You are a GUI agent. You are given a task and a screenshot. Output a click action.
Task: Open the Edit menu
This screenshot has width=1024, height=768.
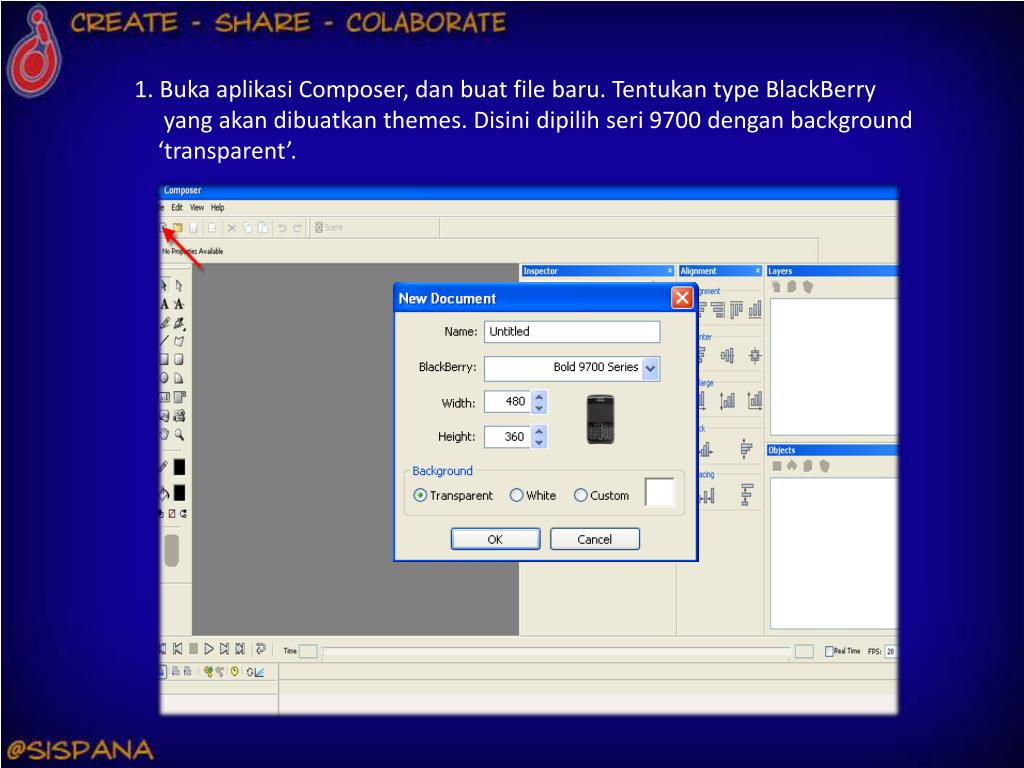point(177,208)
